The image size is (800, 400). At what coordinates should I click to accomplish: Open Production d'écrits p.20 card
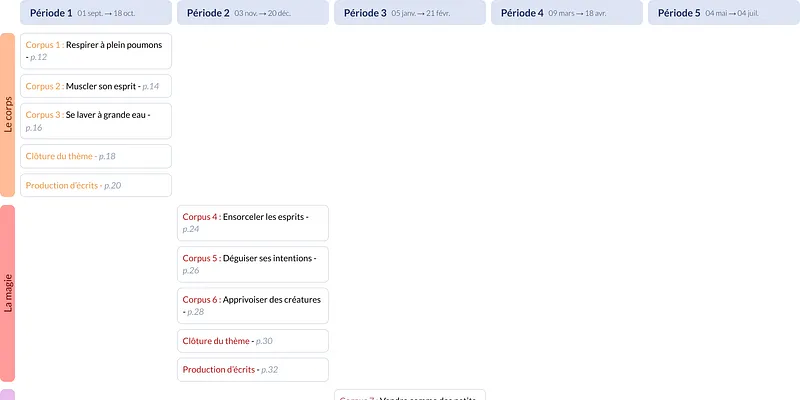click(96, 185)
